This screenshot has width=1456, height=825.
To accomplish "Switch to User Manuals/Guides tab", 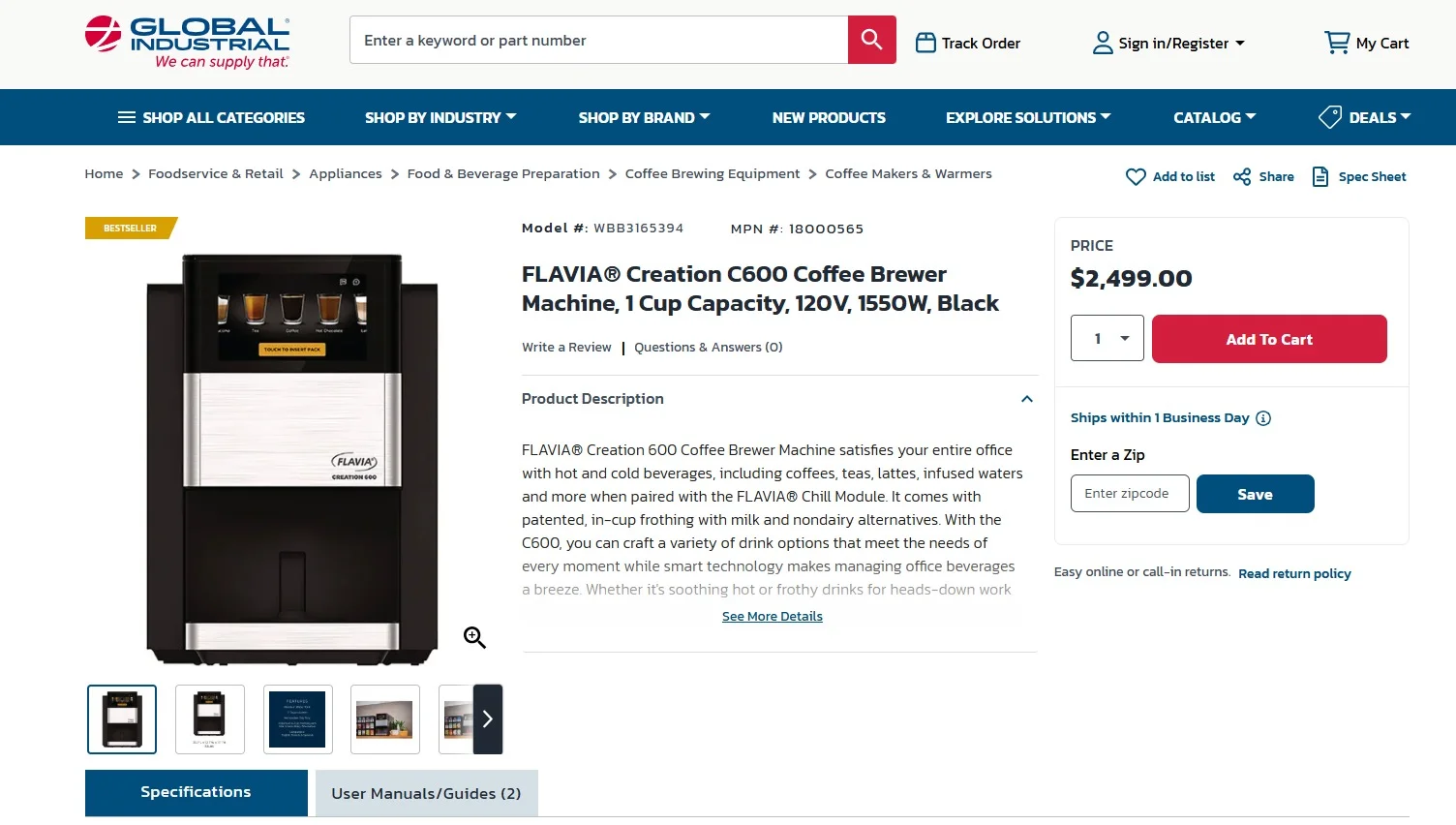I will [x=426, y=793].
